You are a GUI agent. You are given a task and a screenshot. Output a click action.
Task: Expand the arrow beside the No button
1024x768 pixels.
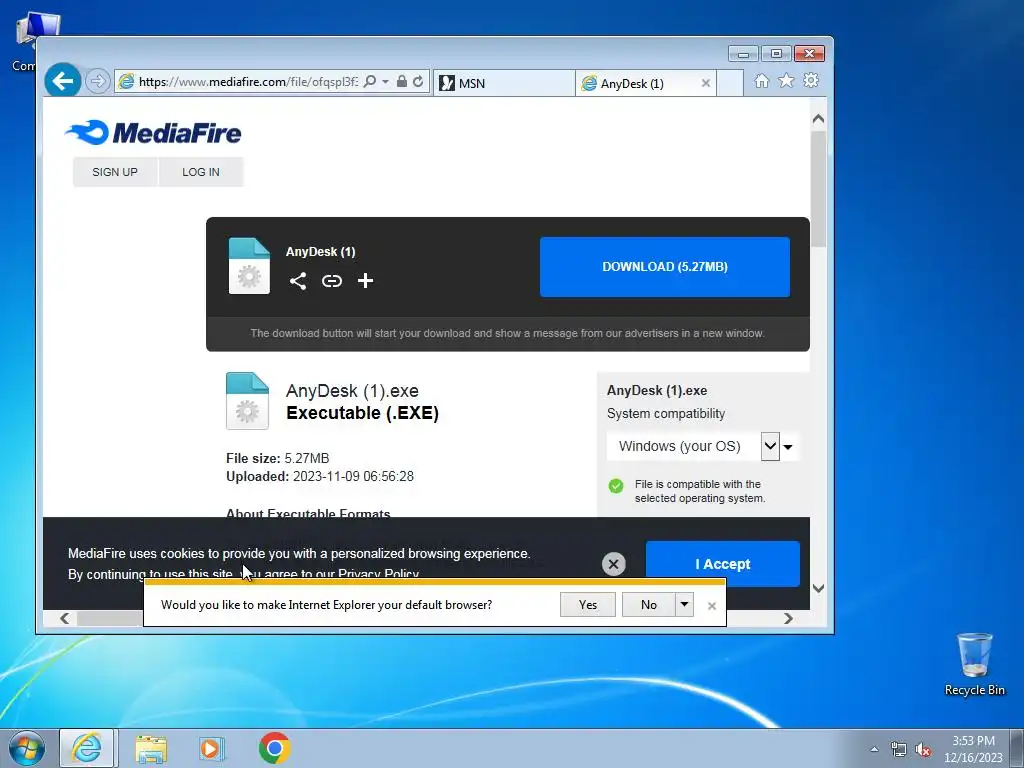684,605
